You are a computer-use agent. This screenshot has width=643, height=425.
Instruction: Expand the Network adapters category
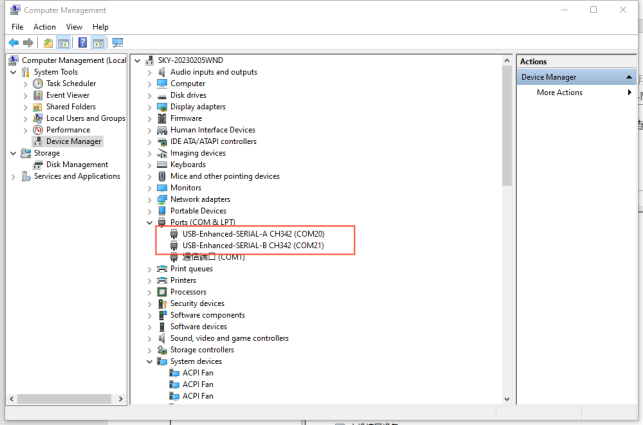point(150,199)
